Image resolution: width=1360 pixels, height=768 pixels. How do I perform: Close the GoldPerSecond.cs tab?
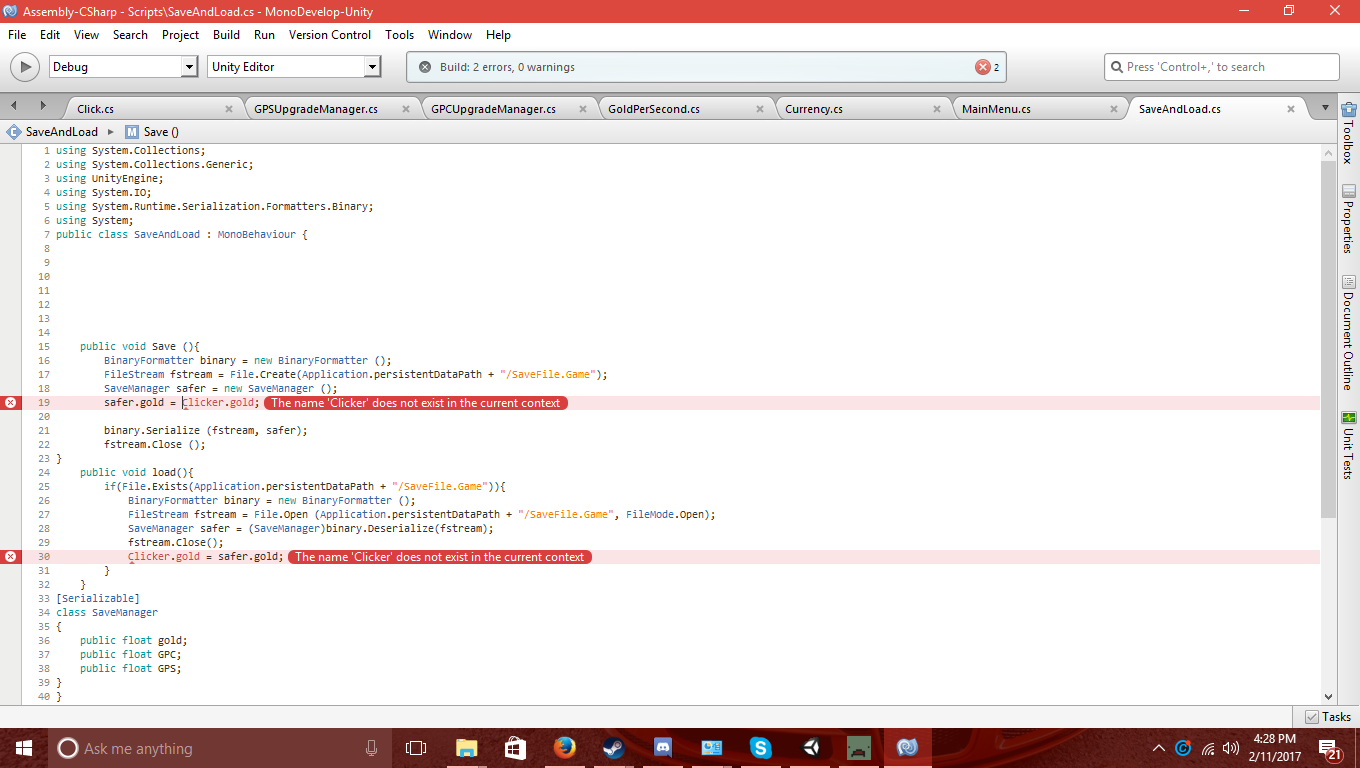coord(760,109)
